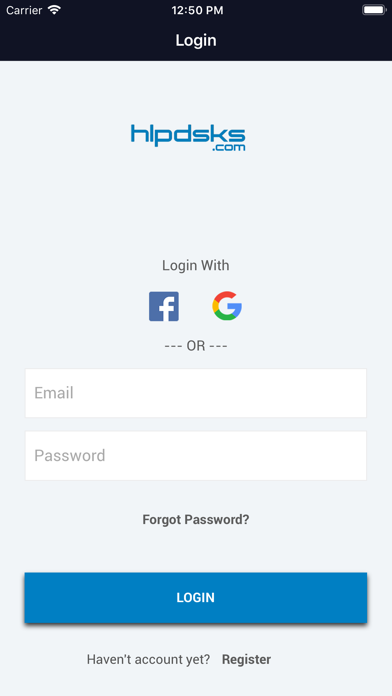
Task: Click the Email placeholder text
Action: (x=54, y=393)
